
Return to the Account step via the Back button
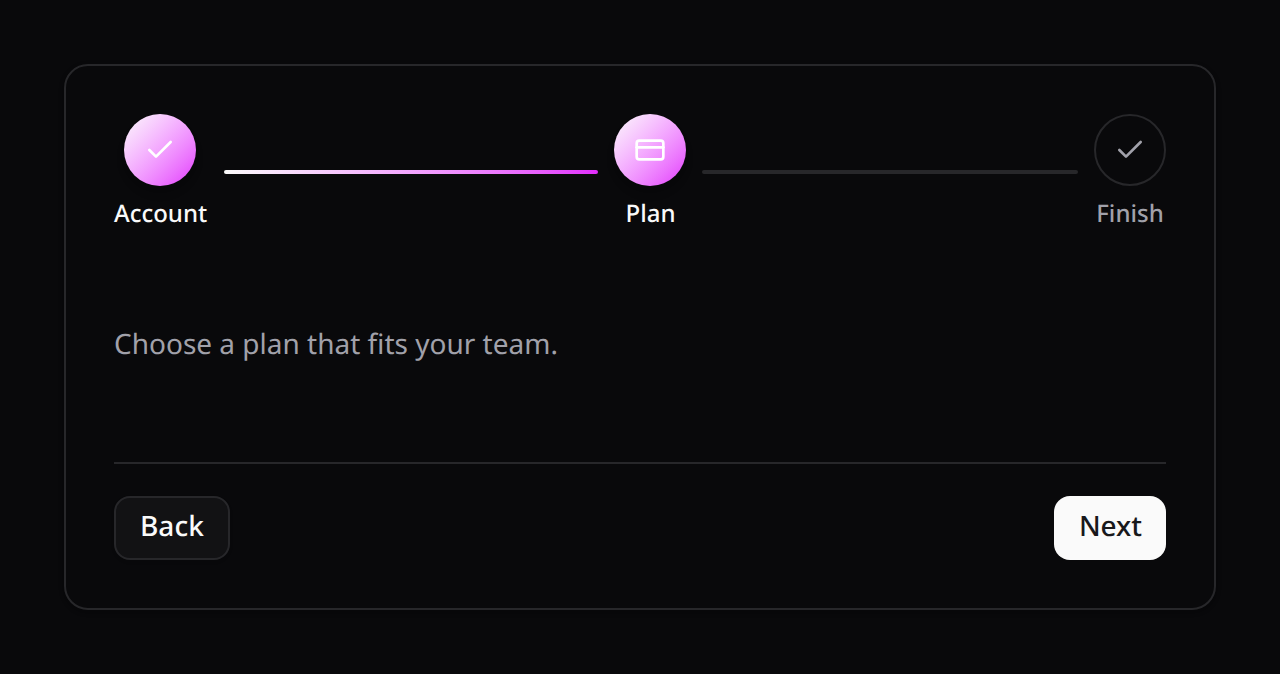172,528
